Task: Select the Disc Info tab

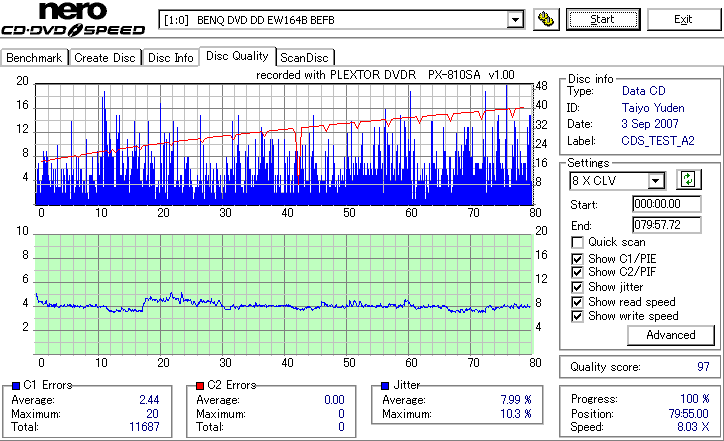Action: click(170, 58)
